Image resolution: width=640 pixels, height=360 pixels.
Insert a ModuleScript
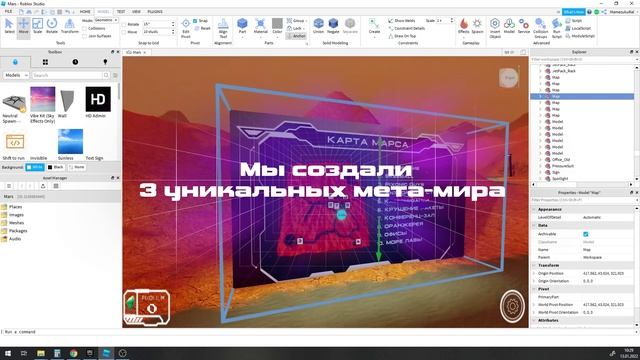point(580,36)
